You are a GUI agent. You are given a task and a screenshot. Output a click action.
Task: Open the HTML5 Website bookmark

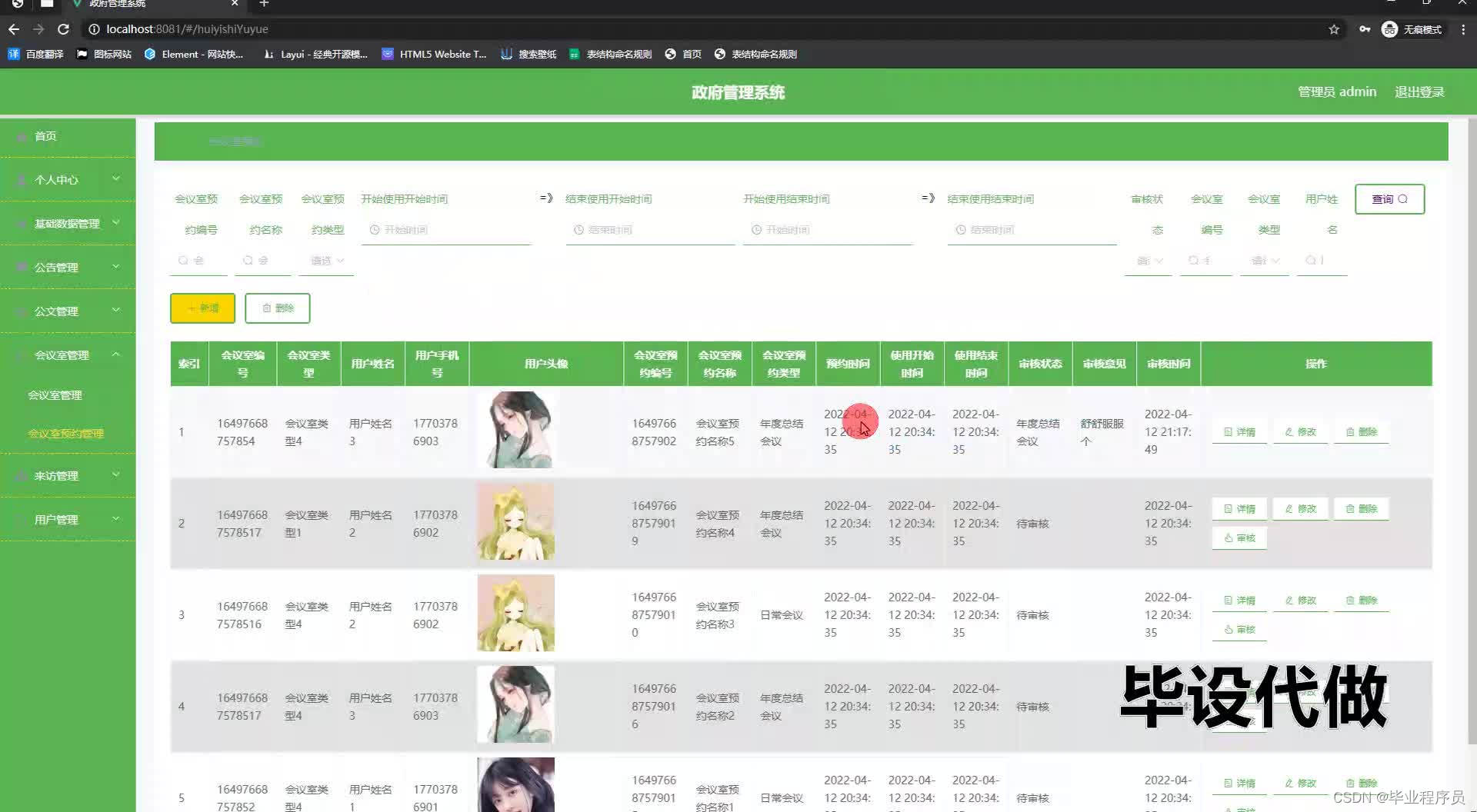coord(435,54)
